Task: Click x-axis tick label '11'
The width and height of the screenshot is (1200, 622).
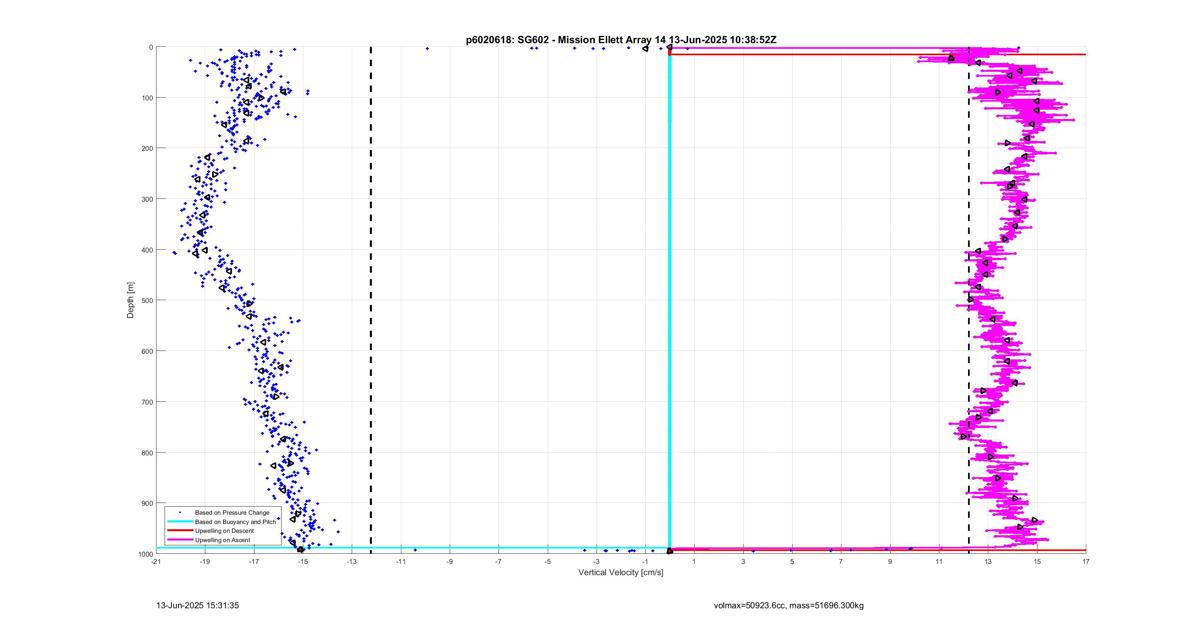Action: [x=939, y=562]
